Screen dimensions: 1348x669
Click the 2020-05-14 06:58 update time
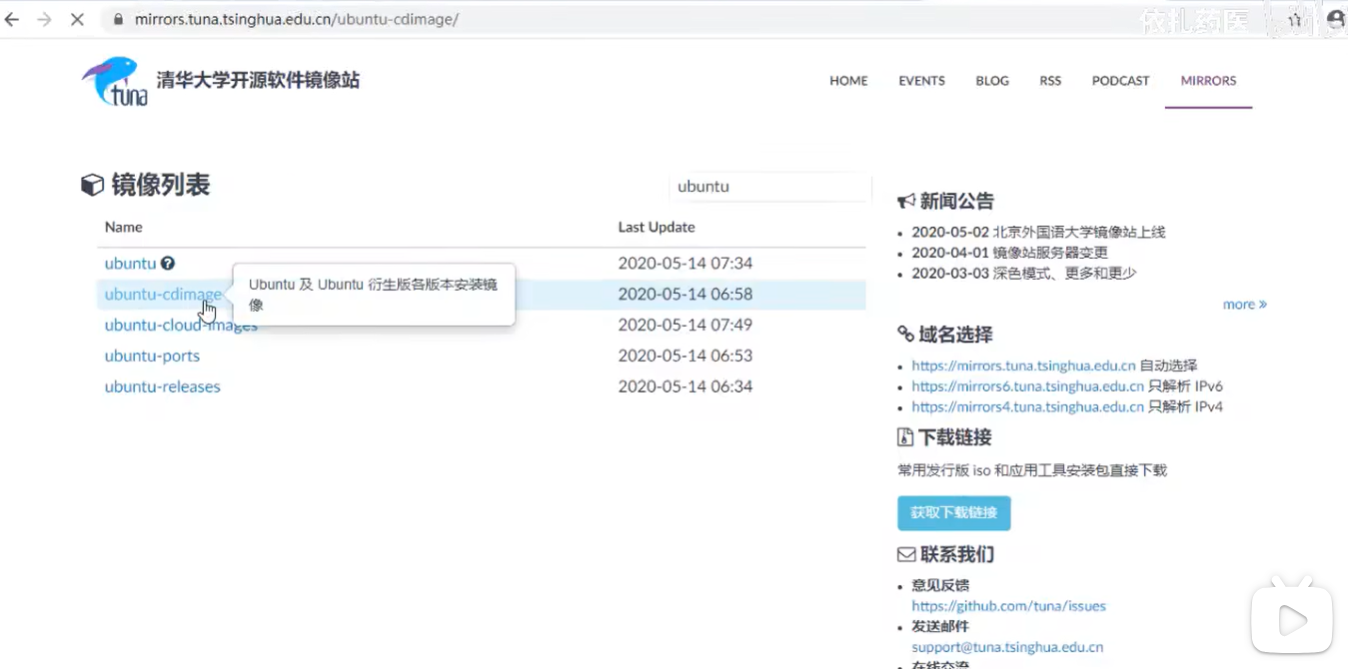685,294
